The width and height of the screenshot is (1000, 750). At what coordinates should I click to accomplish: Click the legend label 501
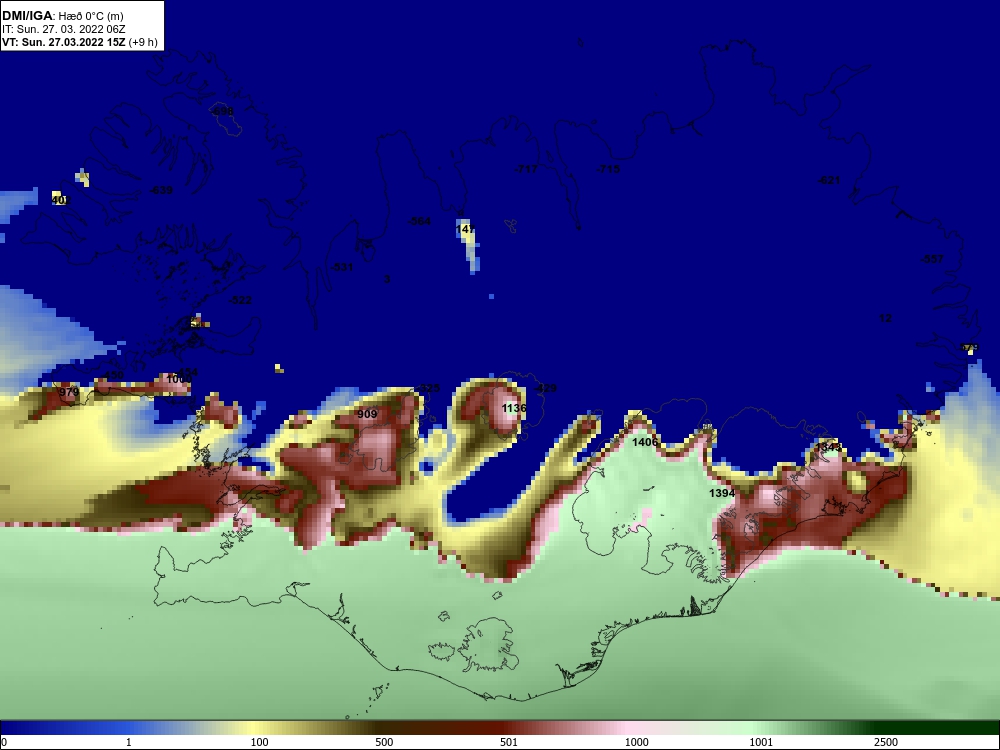point(509,742)
